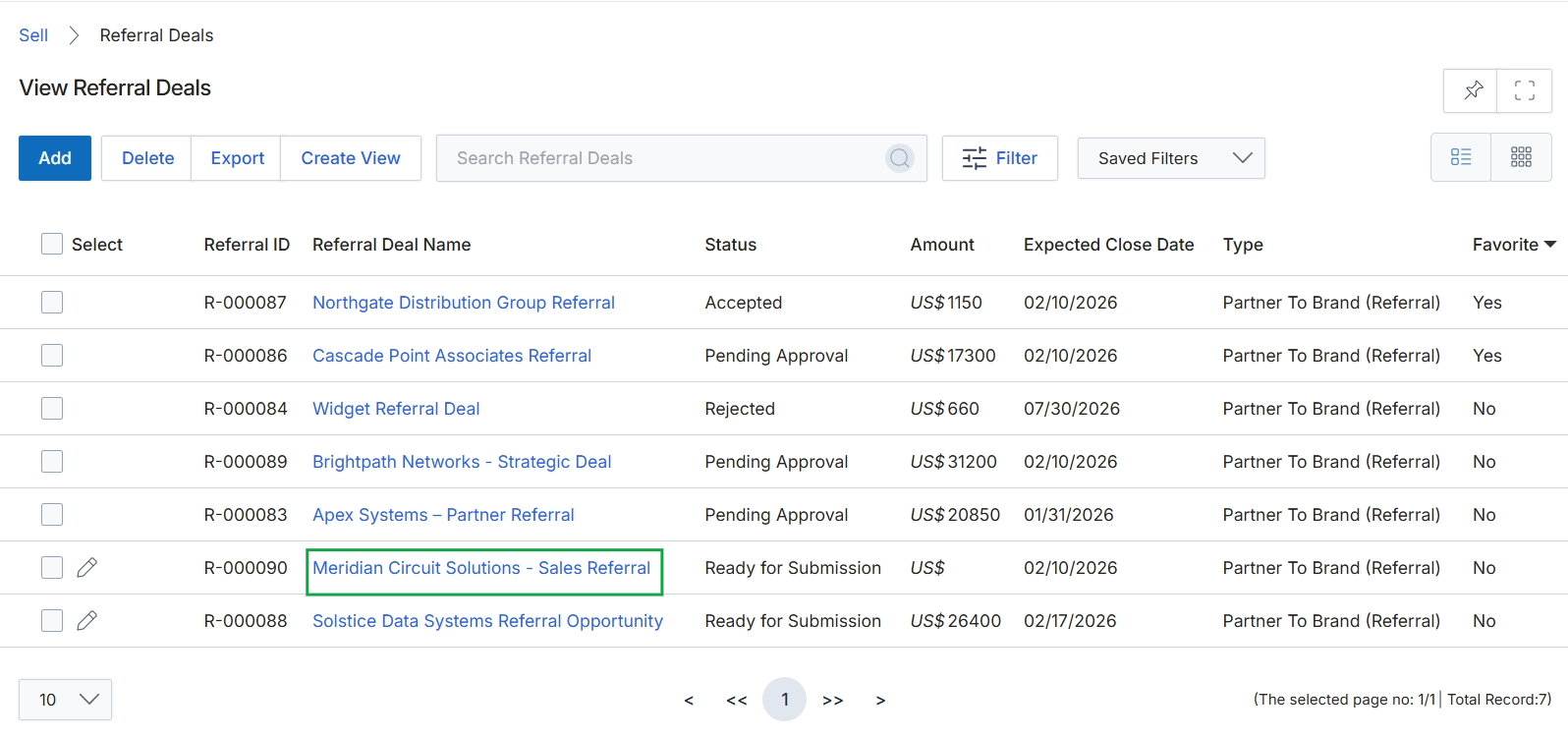
Task: Open the Widget Referral Deal link
Action: coord(396,409)
